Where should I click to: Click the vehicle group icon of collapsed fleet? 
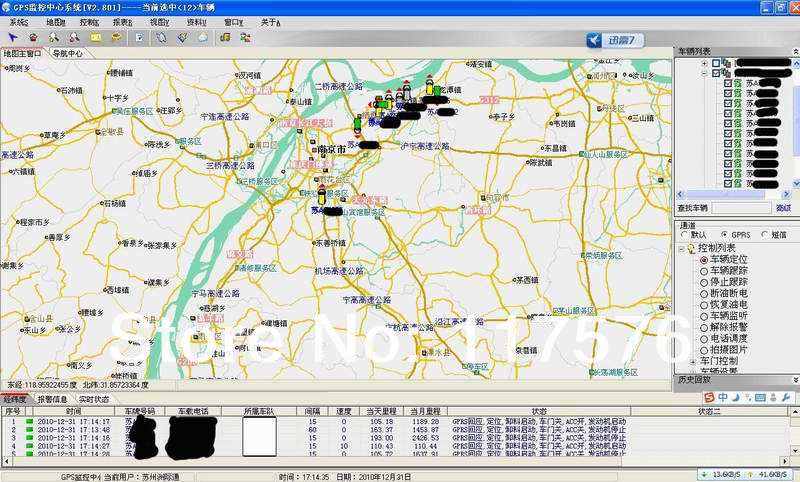tap(727, 63)
